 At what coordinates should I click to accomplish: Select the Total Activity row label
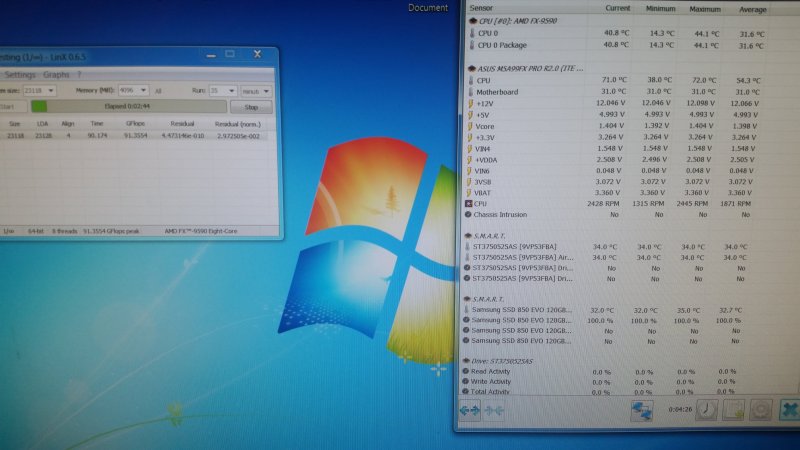click(x=490, y=391)
